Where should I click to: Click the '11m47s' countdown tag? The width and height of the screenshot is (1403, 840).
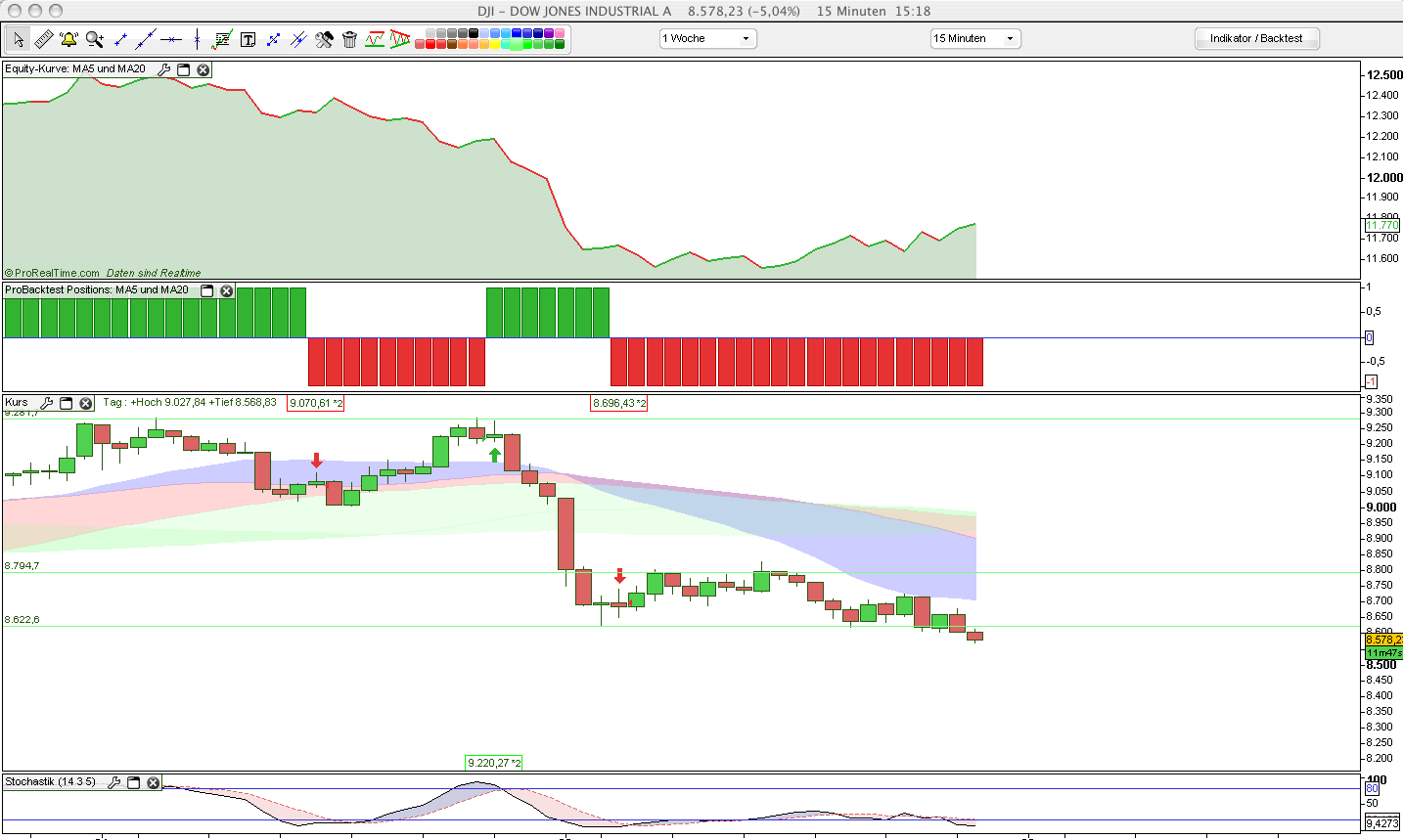pos(1383,652)
